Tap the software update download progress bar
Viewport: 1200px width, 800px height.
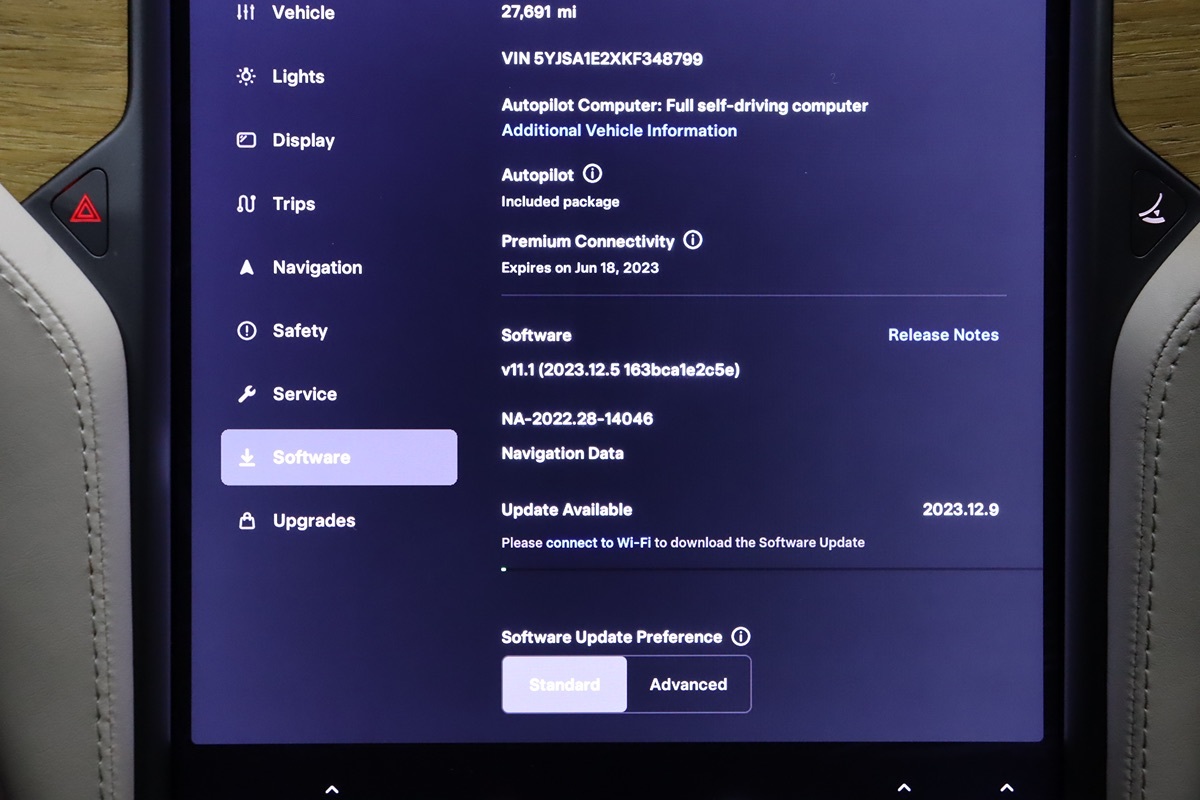pyautogui.click(x=770, y=569)
